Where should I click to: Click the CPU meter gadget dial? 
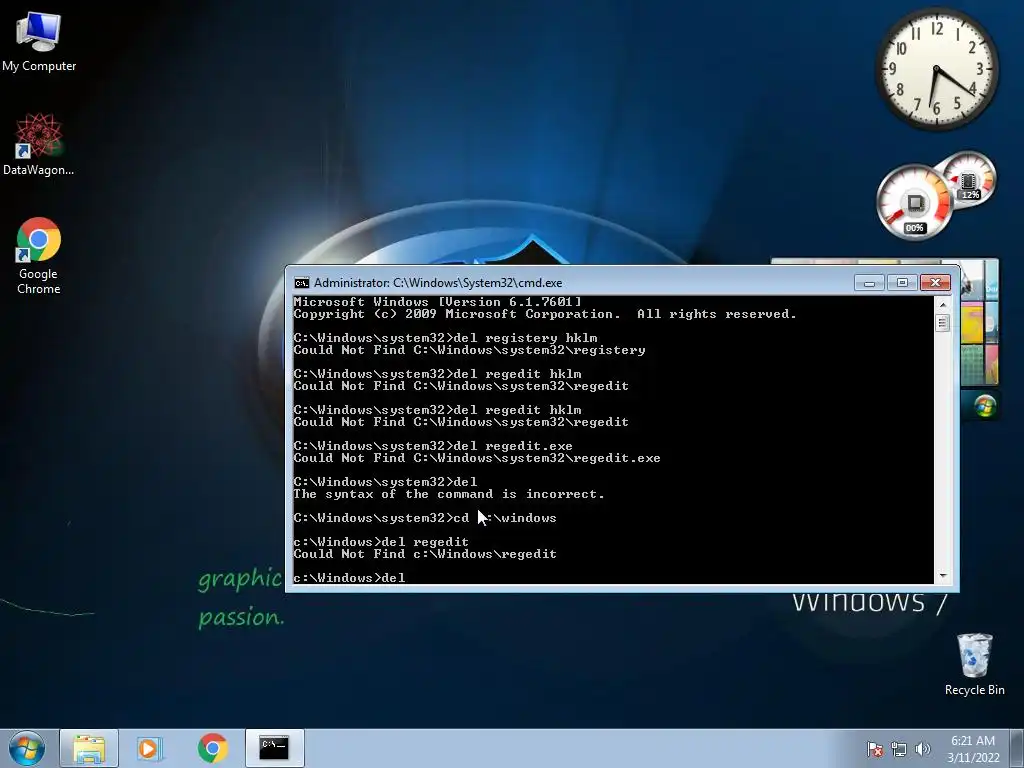pos(914,202)
